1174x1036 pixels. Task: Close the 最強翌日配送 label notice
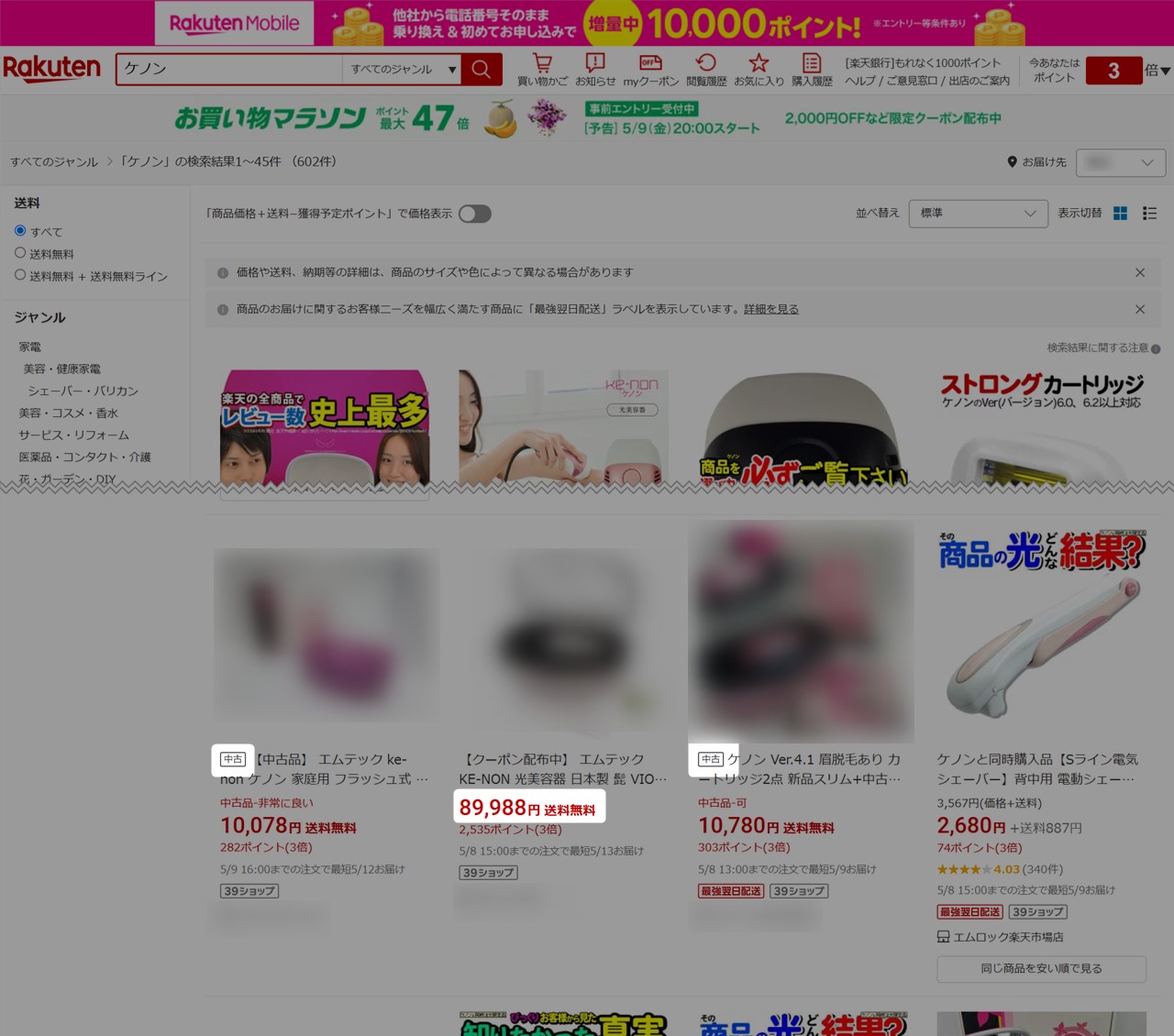coord(1140,309)
